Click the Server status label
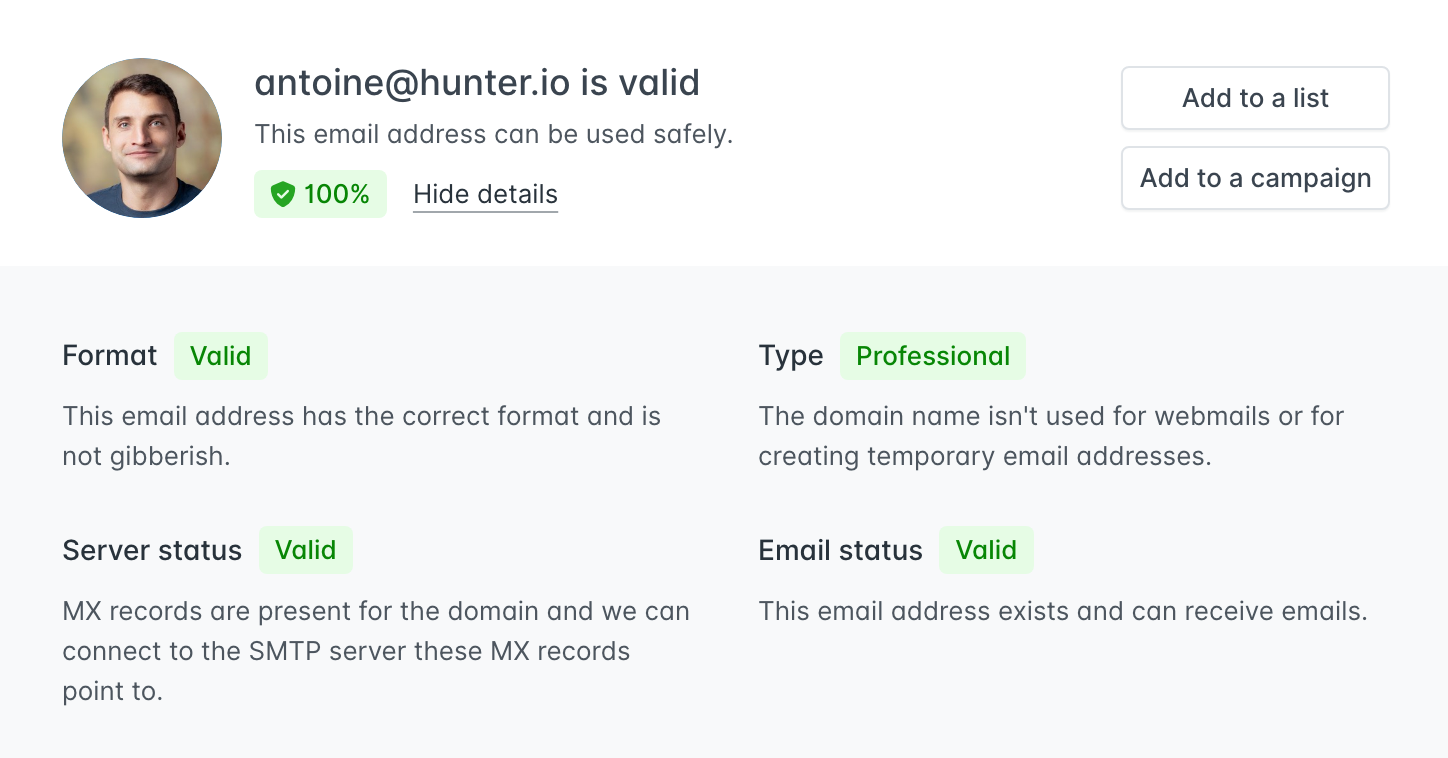Viewport: 1448px width, 758px height. (x=152, y=551)
